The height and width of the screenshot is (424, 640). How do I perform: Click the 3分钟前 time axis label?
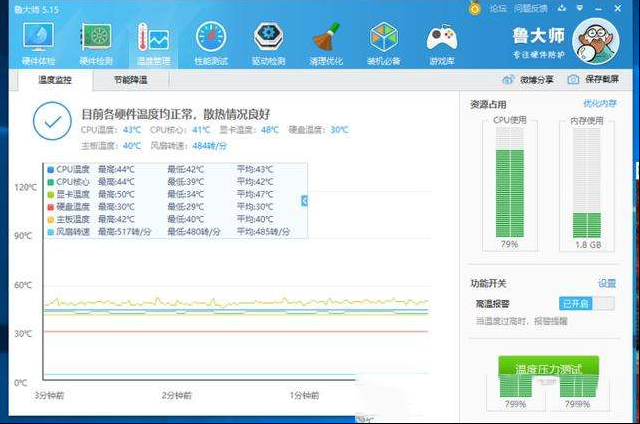(x=49, y=395)
